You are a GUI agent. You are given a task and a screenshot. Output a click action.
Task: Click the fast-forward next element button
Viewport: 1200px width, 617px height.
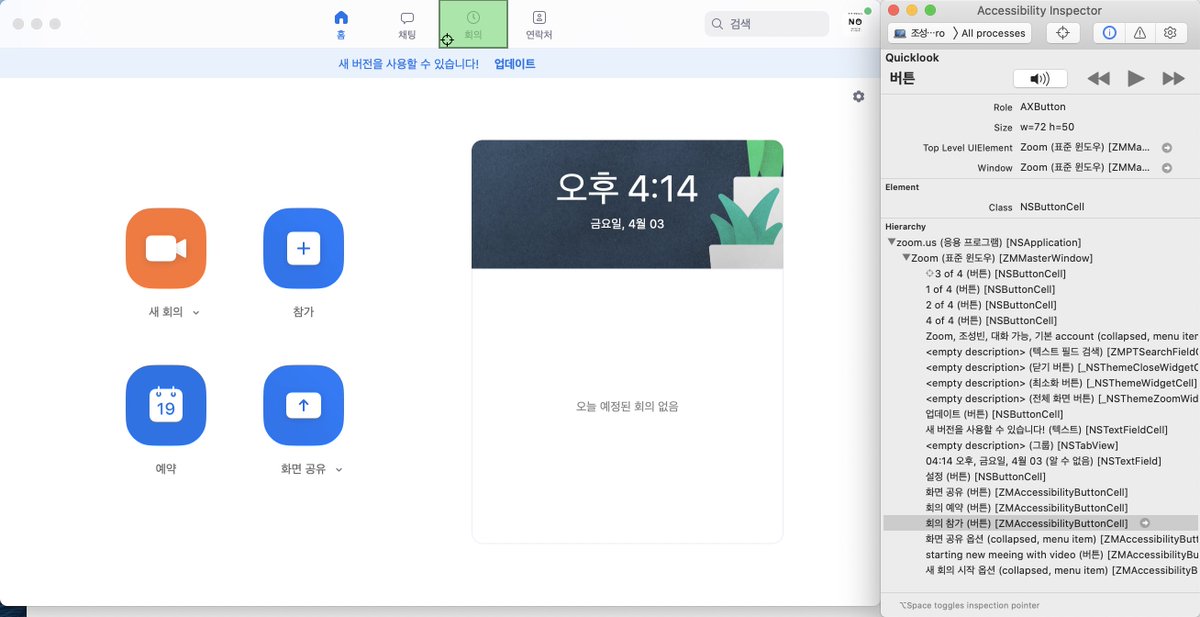1173,78
